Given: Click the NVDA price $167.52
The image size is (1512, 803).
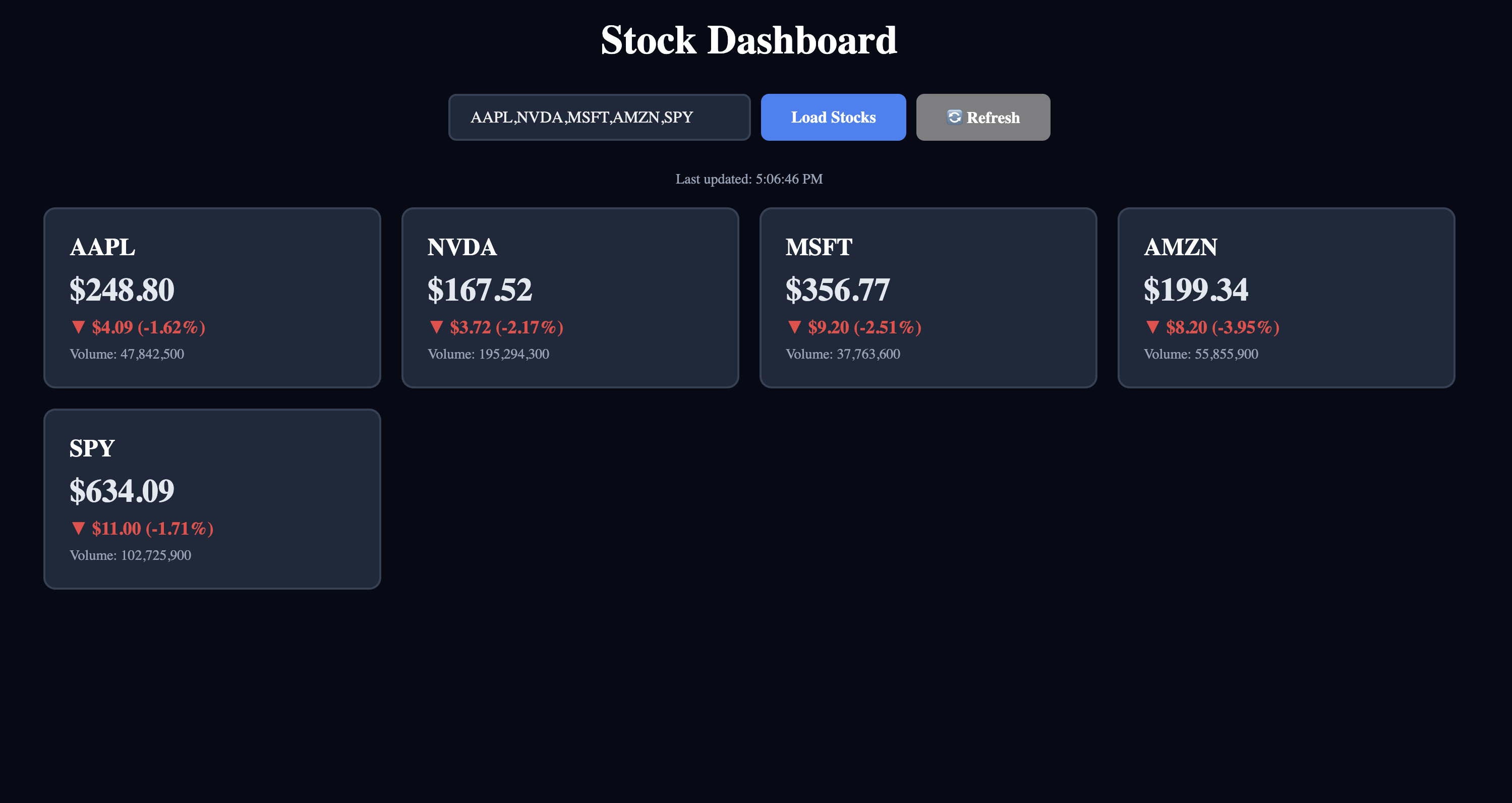Looking at the screenshot, I should pyautogui.click(x=480, y=290).
